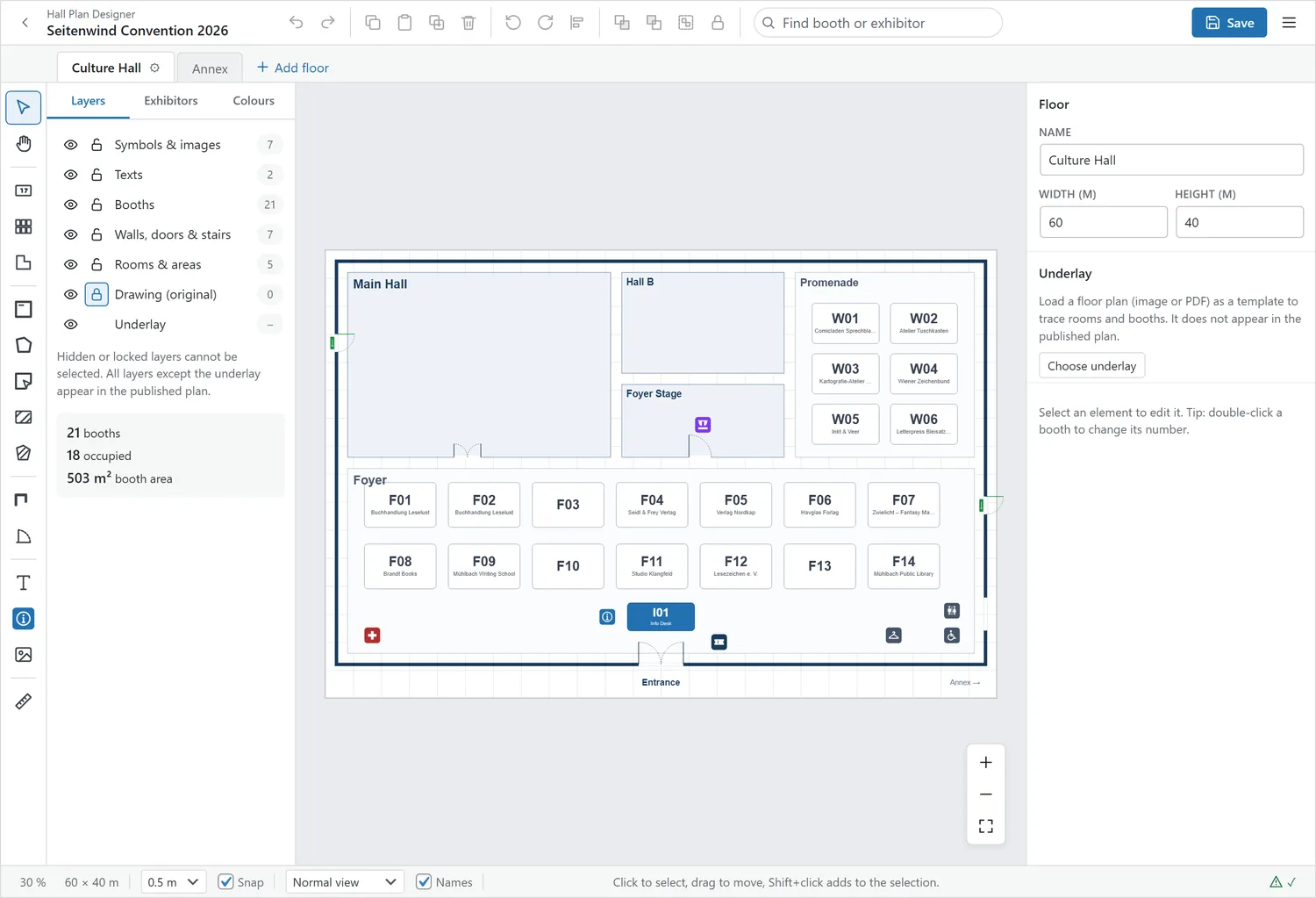The height and width of the screenshot is (898, 1316).
Task: Redo the last action
Action: pyautogui.click(x=328, y=23)
